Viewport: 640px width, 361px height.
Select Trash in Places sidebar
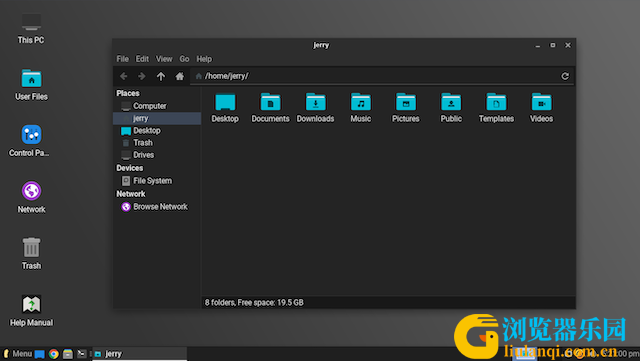(157, 143)
